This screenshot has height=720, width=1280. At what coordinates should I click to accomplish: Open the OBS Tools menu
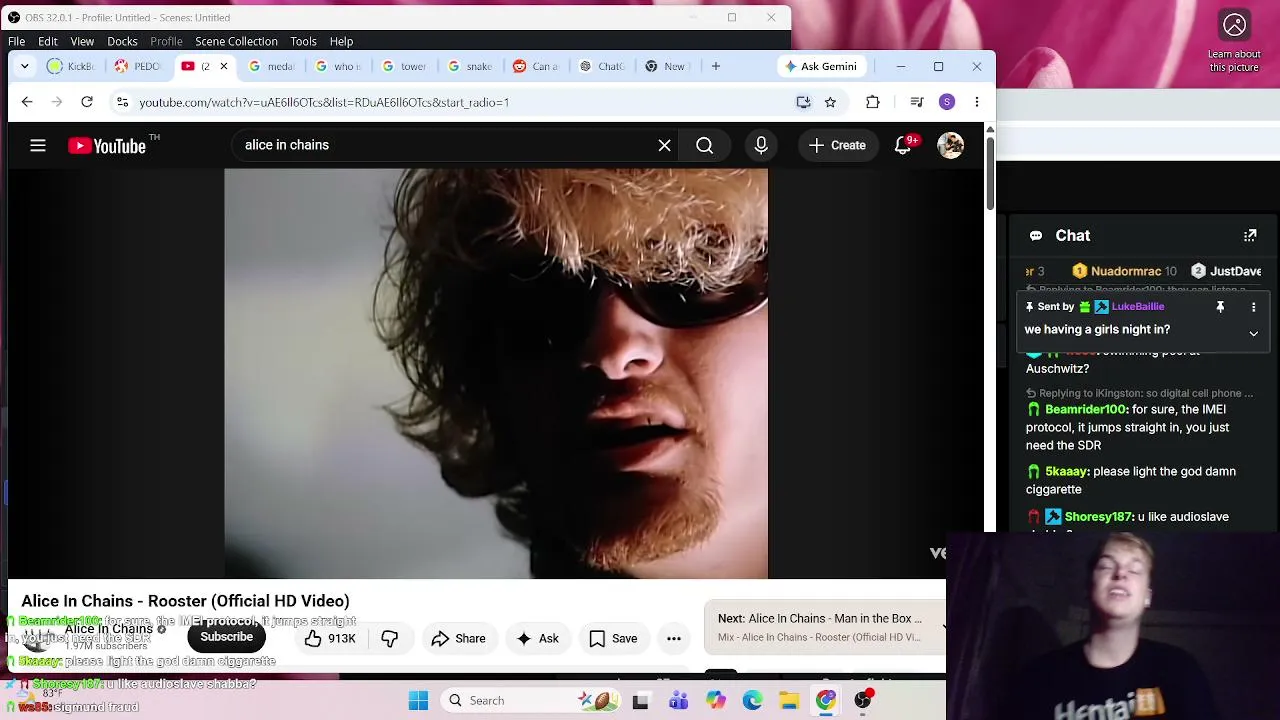[x=303, y=41]
